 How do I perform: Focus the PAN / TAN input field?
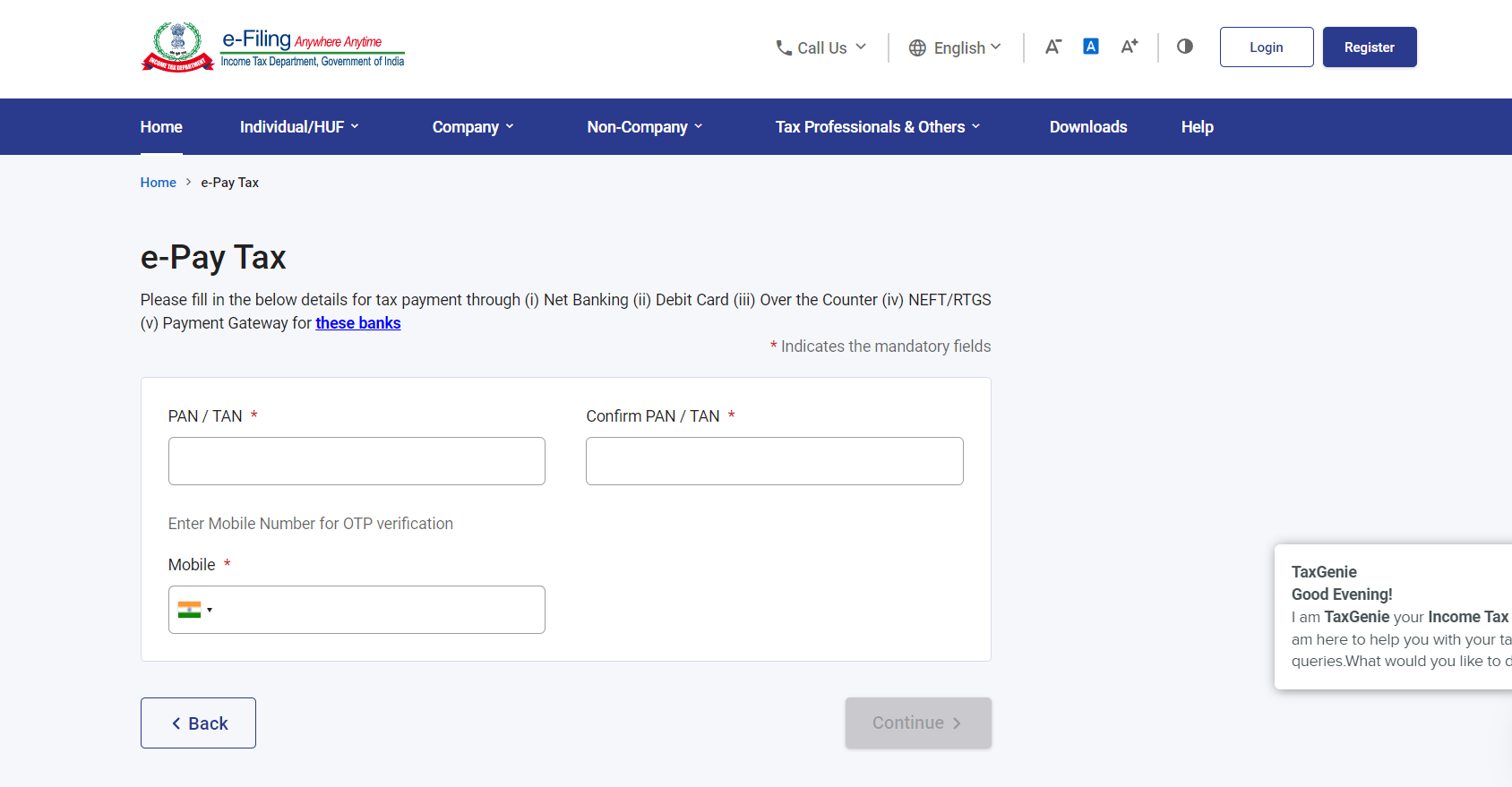tap(357, 461)
